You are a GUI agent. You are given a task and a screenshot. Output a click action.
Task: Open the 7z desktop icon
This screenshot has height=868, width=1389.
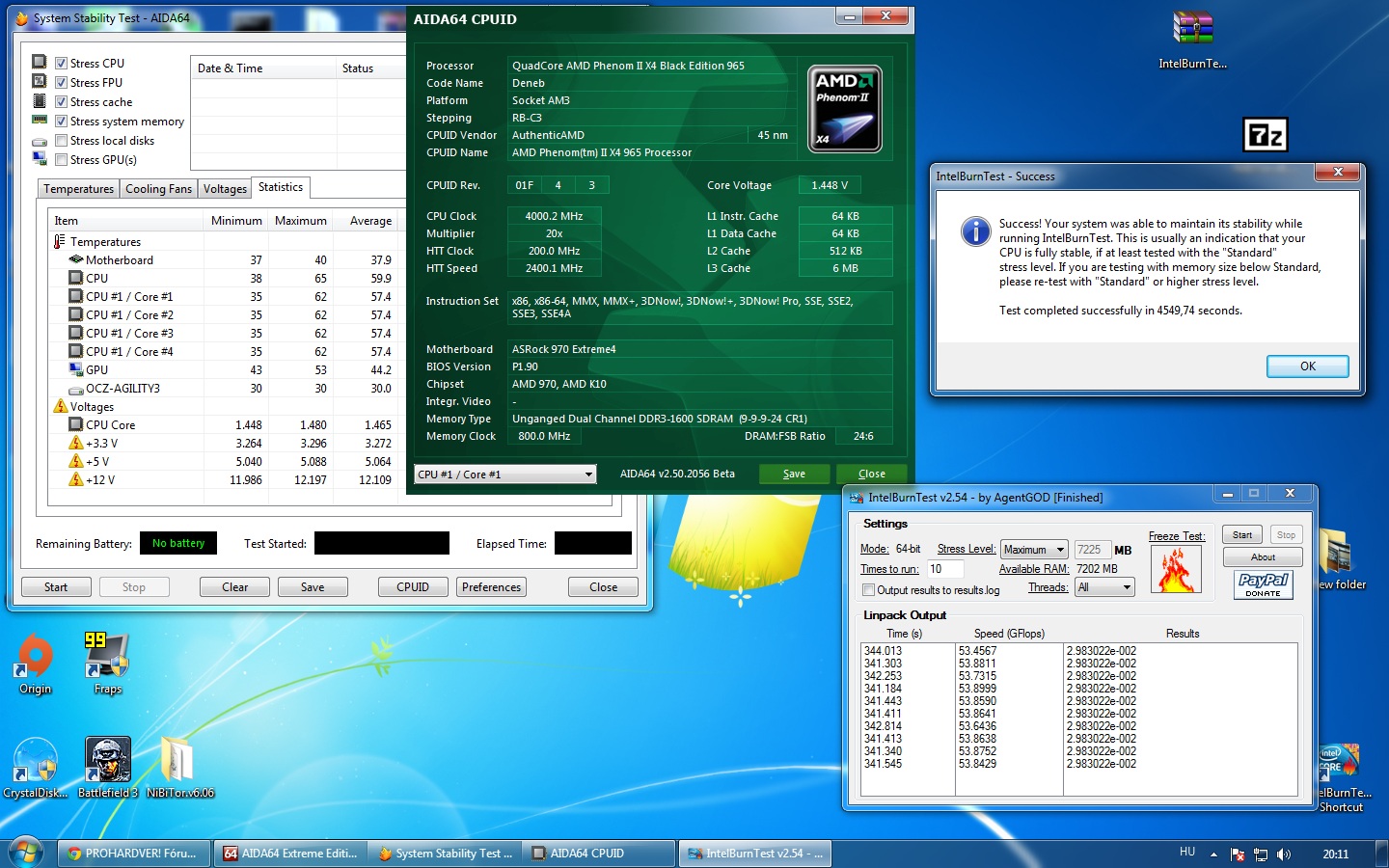pyautogui.click(x=1266, y=135)
